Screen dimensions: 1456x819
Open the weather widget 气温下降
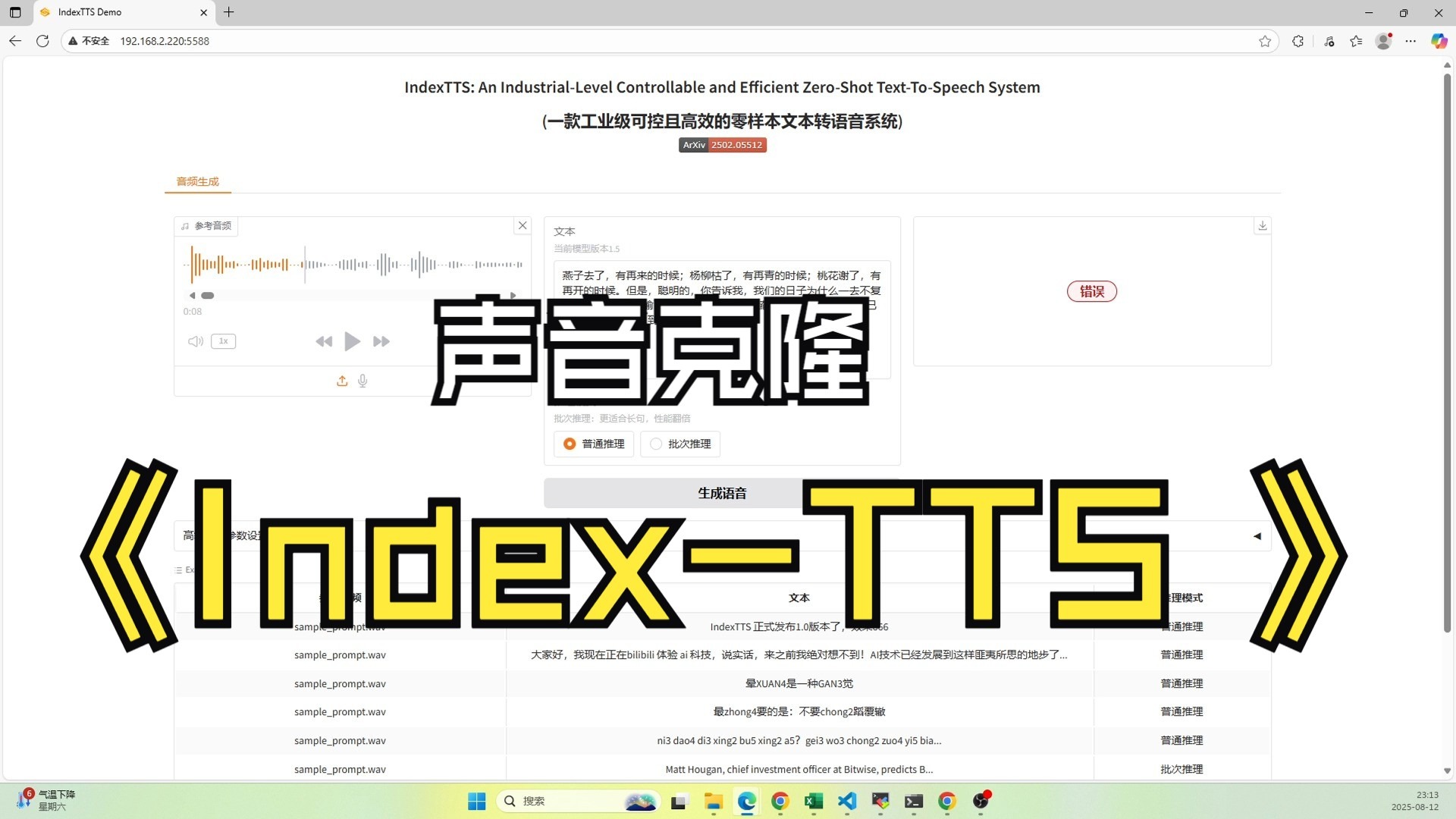(47, 800)
